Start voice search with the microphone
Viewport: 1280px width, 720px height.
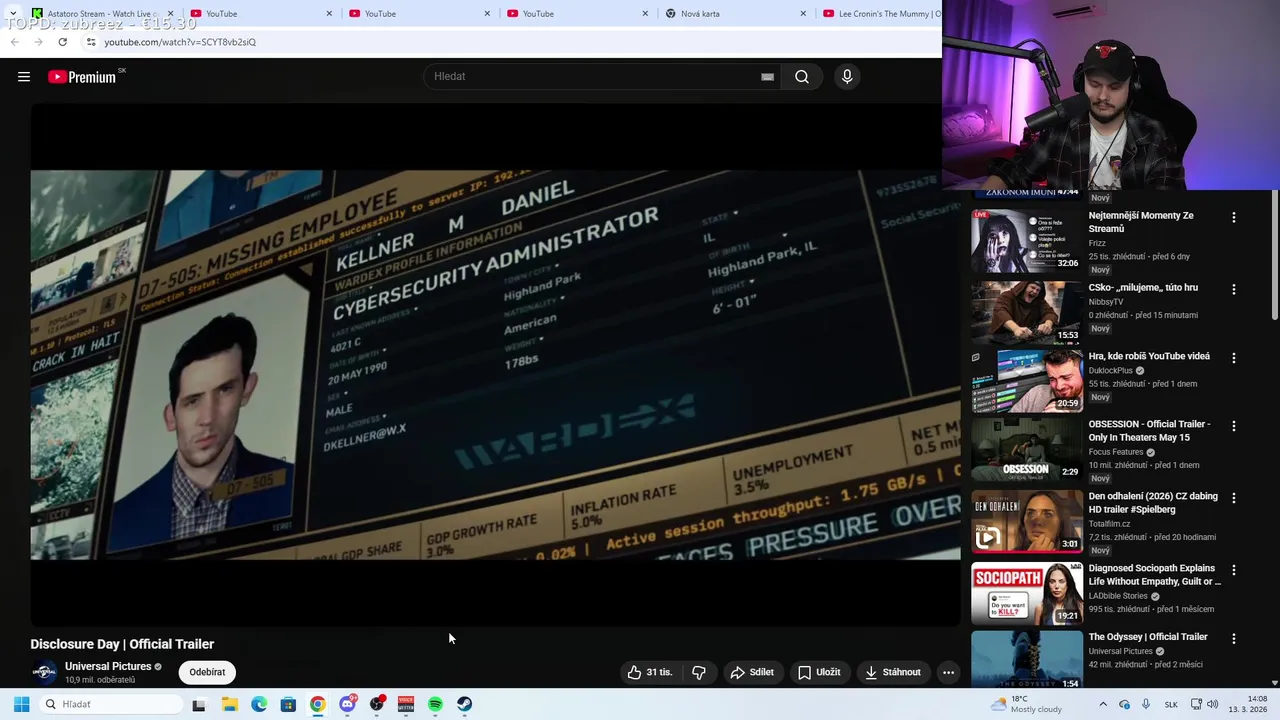click(847, 77)
